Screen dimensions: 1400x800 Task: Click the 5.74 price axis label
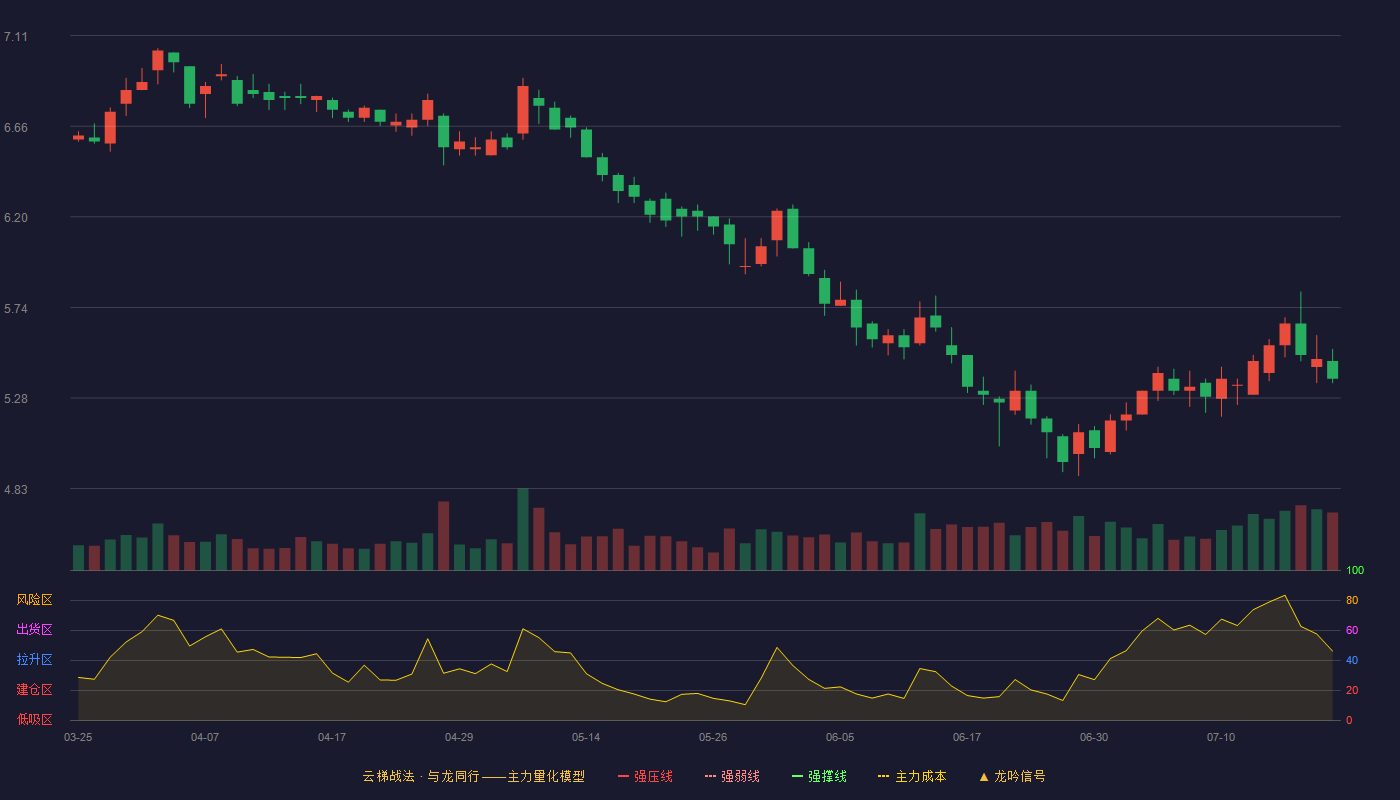[16, 308]
